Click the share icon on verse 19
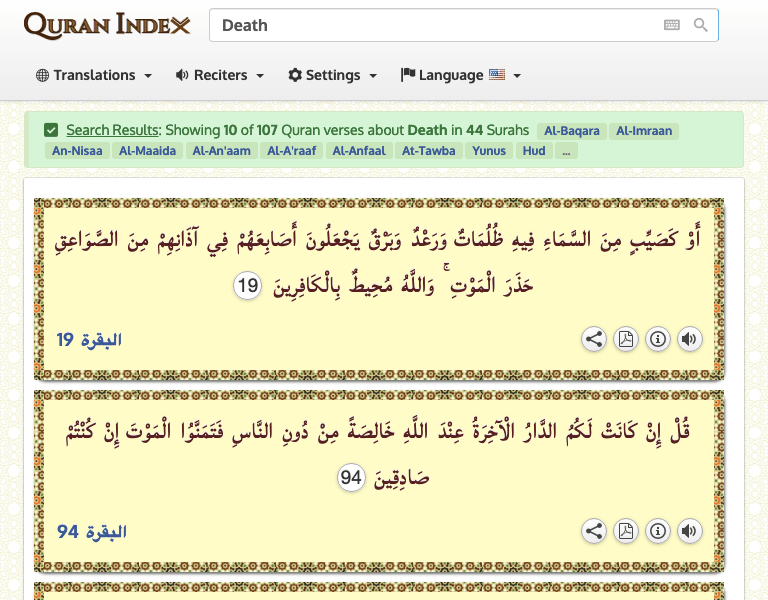 coord(594,339)
